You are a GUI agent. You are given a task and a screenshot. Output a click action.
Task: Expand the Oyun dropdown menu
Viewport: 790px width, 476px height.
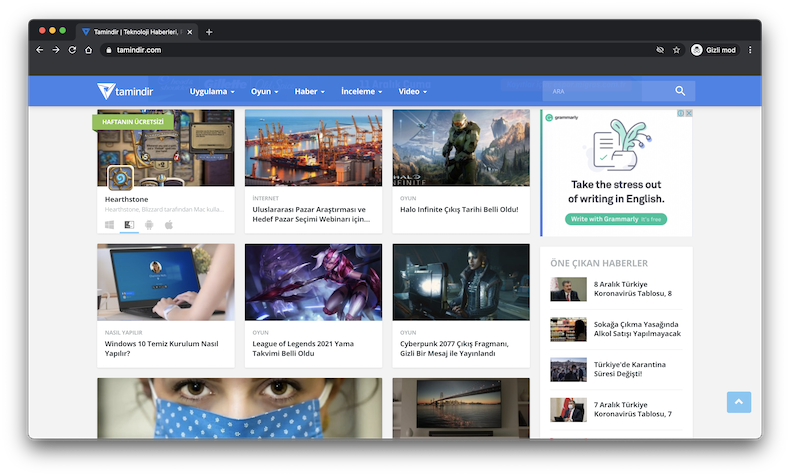[265, 91]
